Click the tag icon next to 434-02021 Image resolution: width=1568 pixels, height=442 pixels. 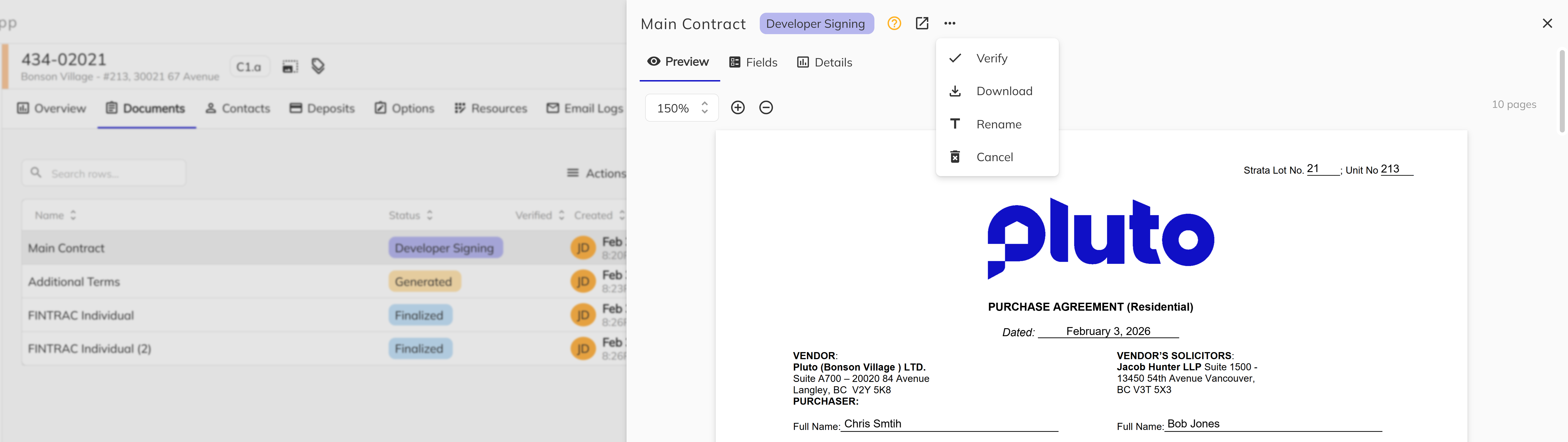(x=318, y=66)
